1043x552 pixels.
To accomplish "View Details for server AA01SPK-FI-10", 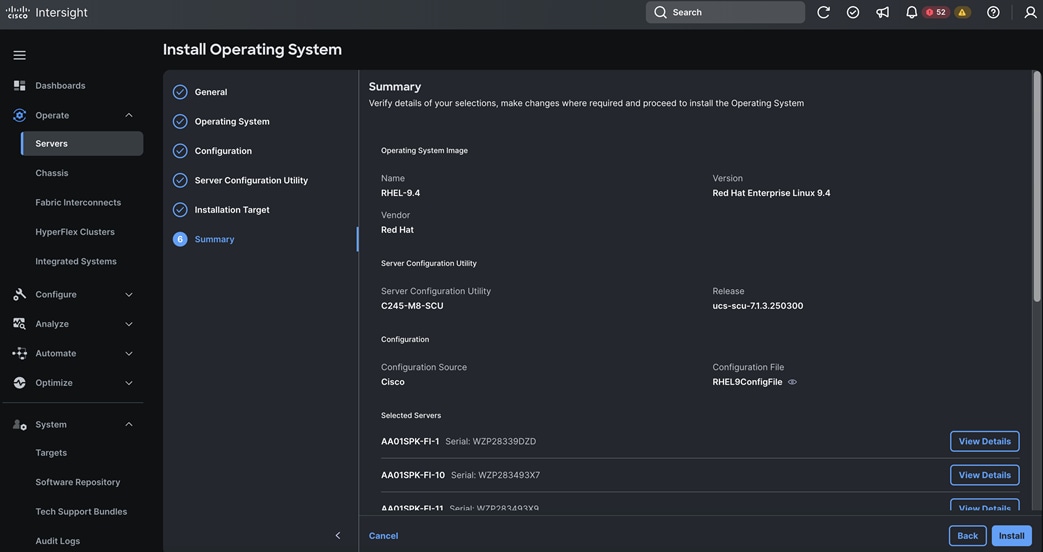I will [984, 475].
